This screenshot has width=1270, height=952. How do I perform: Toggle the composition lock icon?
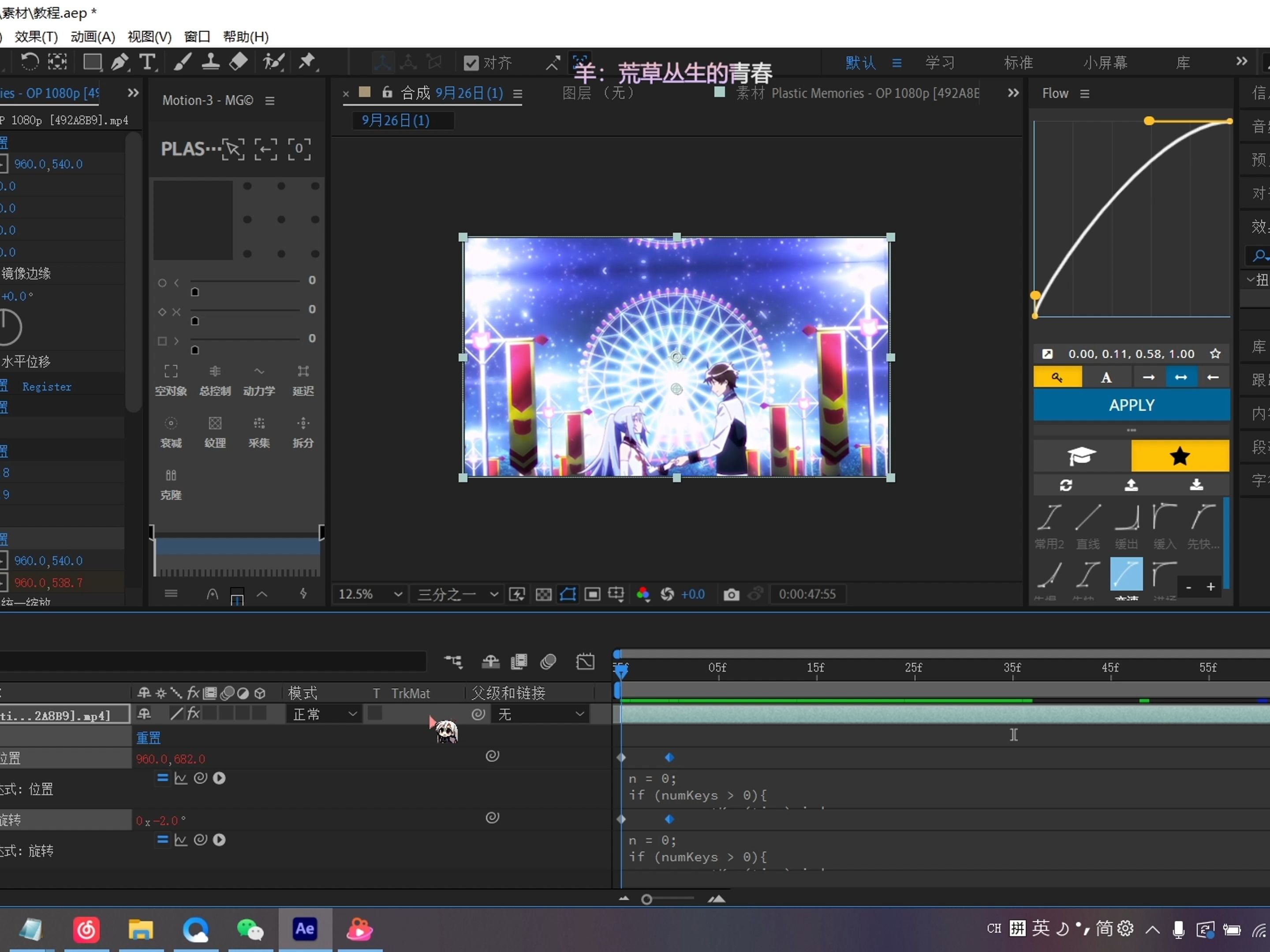(387, 93)
